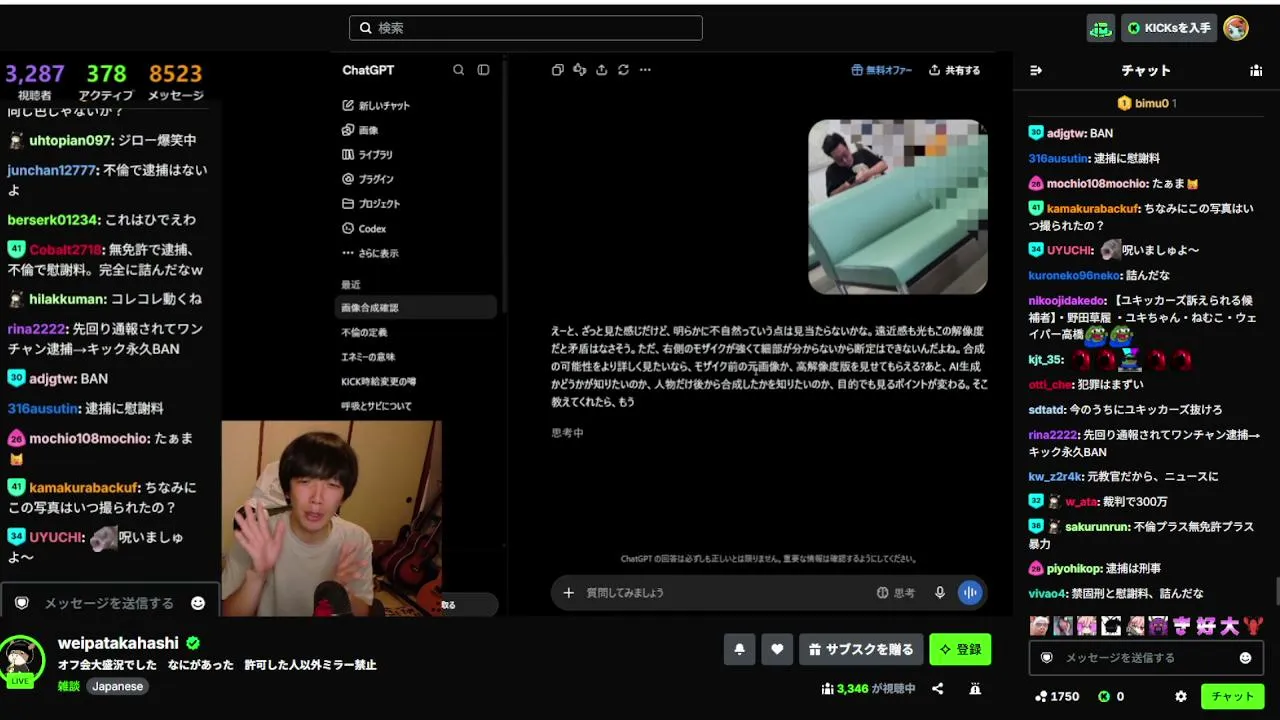Click the puzzle-piece icon in ChatGPT toolbar
This screenshot has height=720, width=1280.
580,70
